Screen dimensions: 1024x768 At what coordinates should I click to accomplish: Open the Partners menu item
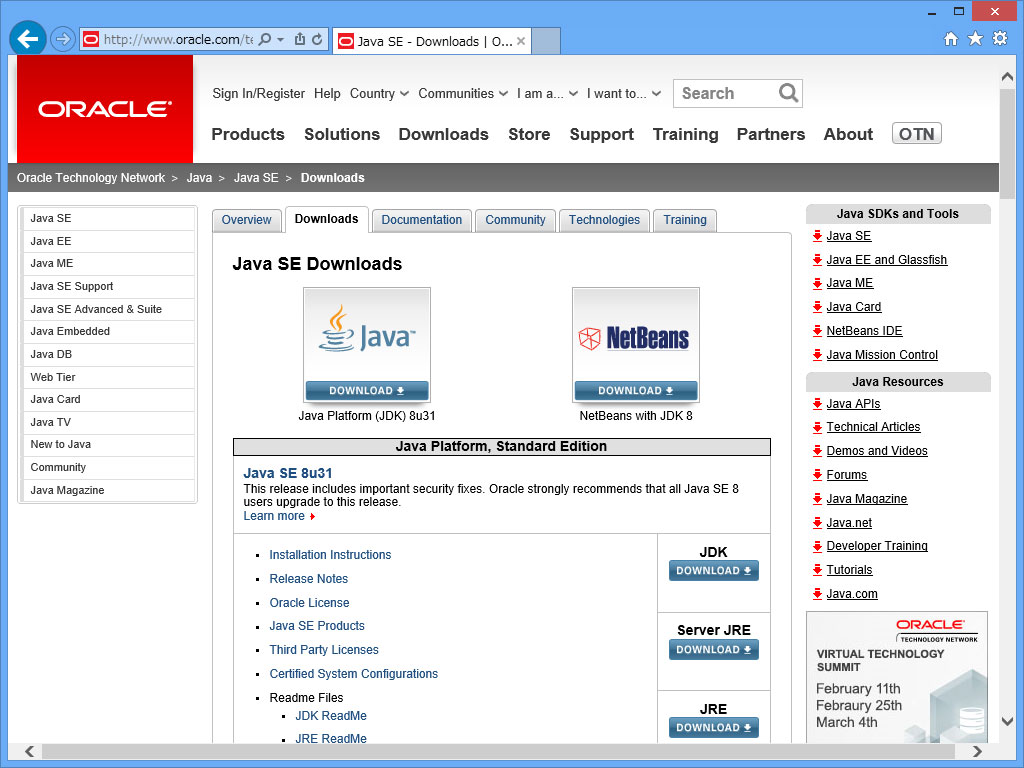(x=771, y=134)
